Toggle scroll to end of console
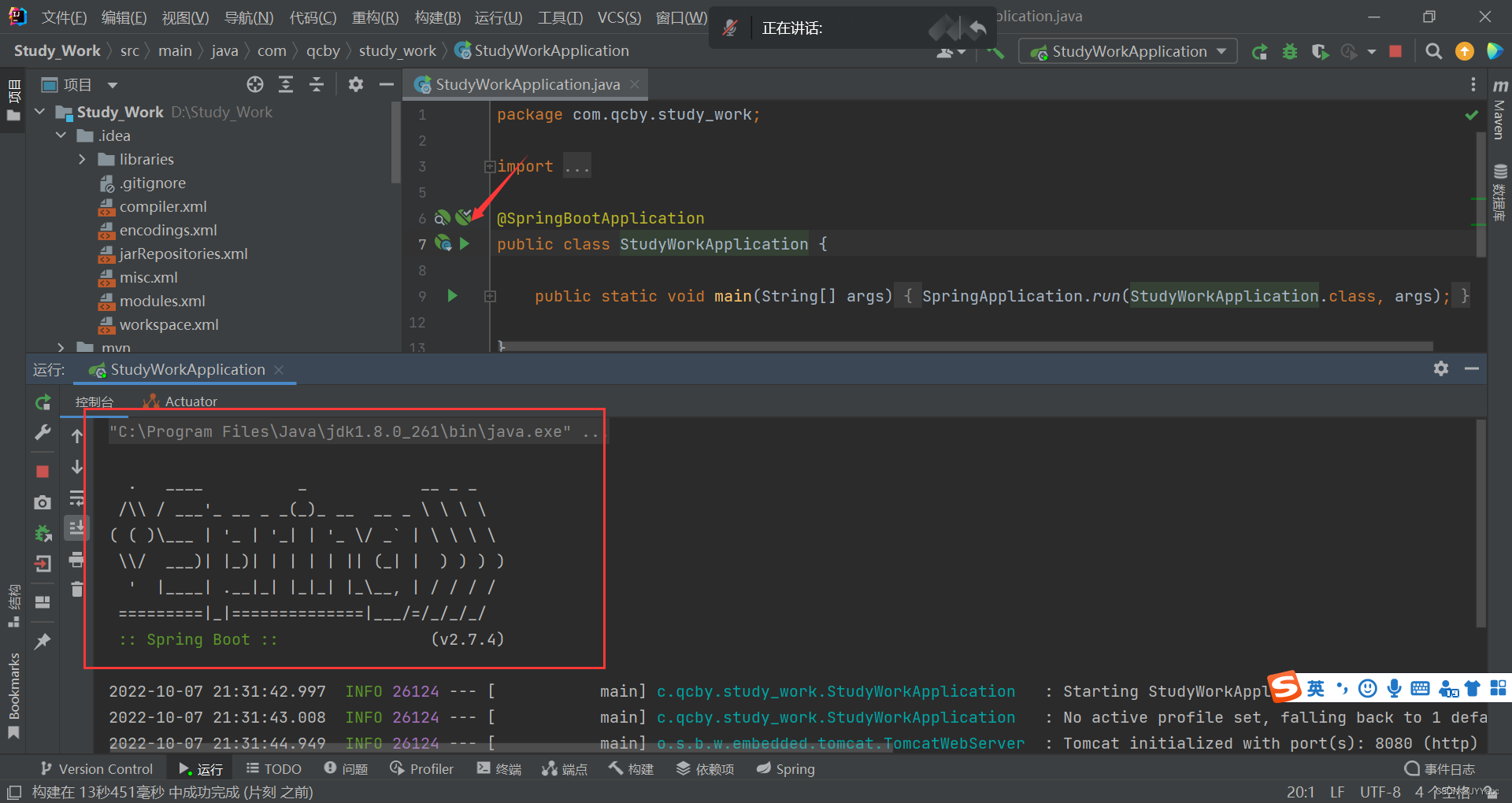 pyautogui.click(x=76, y=527)
